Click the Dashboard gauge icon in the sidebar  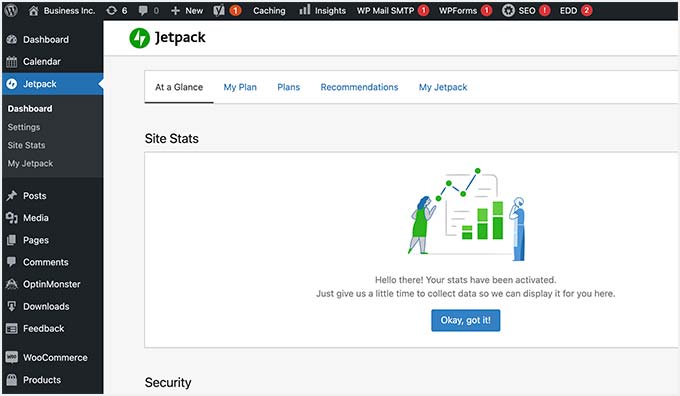point(12,39)
